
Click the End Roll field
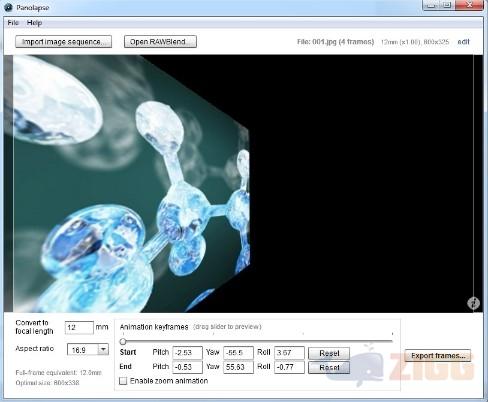click(289, 367)
